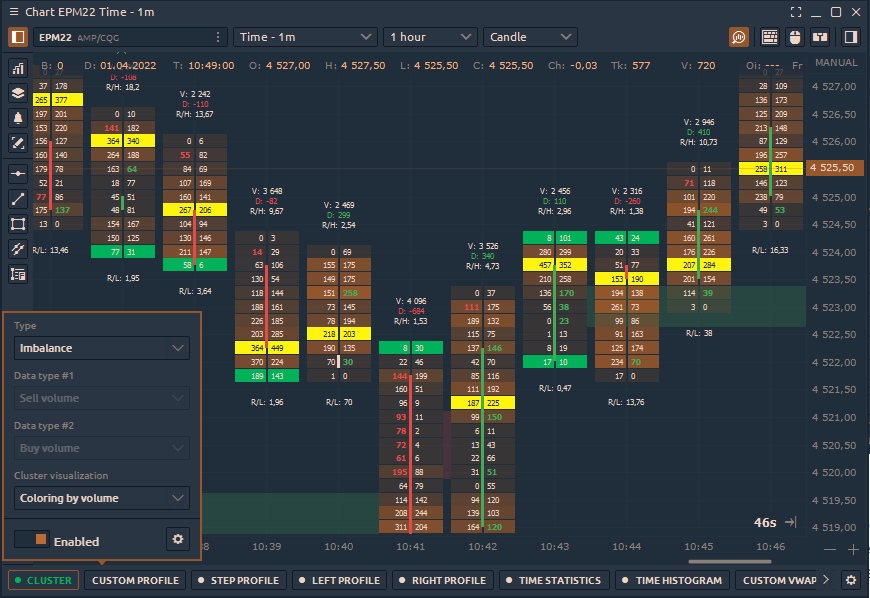
Task: Expand the Coloring by volume dropdown
Action: [x=103, y=498]
